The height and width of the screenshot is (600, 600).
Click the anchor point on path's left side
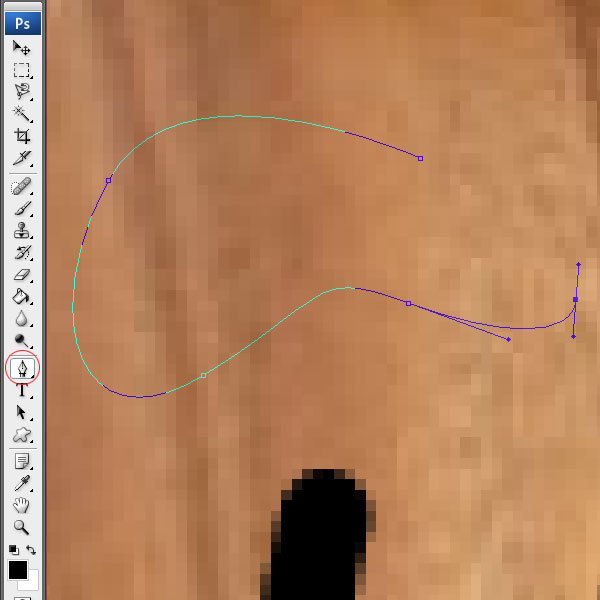(109, 180)
